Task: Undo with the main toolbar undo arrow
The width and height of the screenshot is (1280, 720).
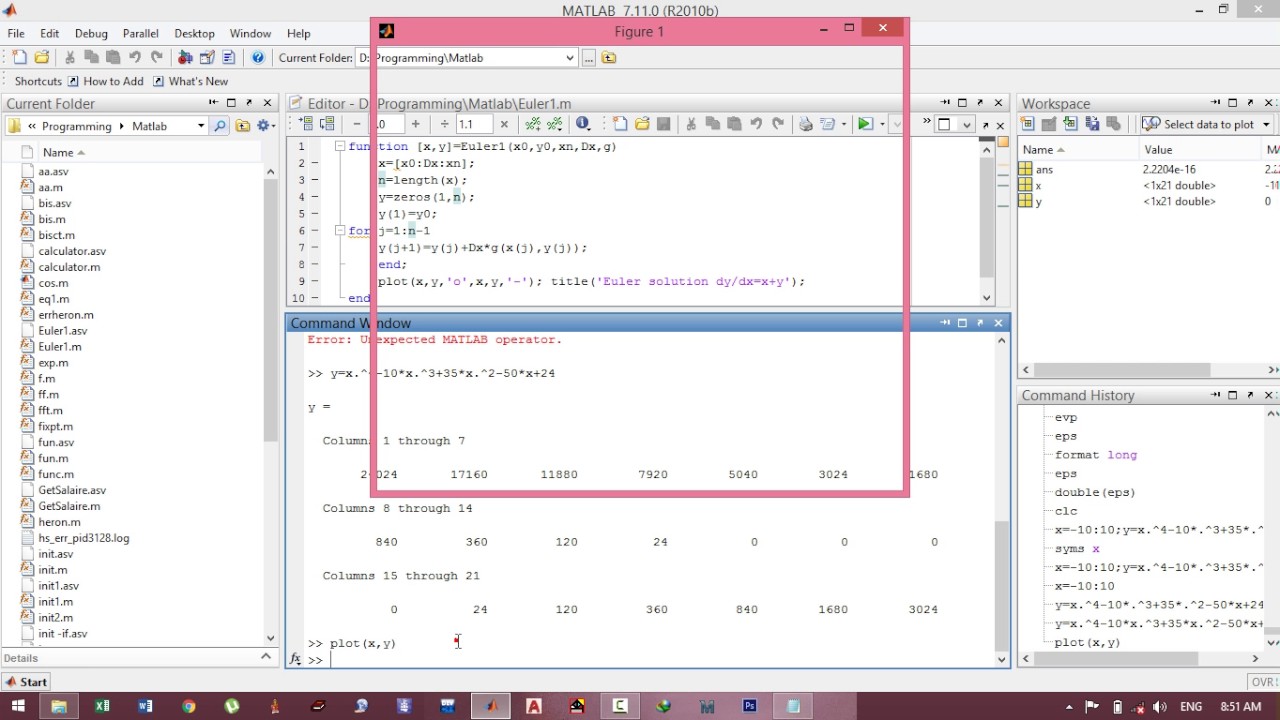Action: coord(134,58)
